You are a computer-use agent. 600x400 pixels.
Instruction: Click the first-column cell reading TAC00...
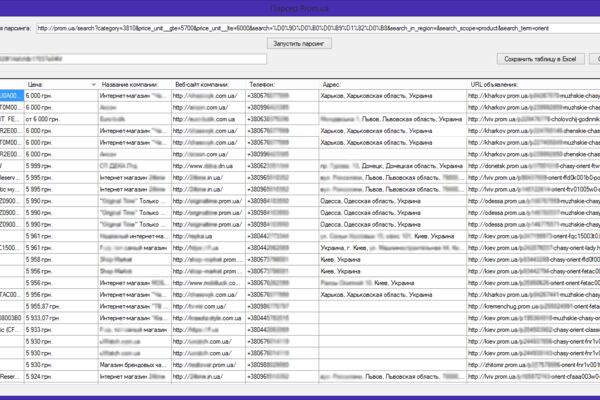pos(12,295)
